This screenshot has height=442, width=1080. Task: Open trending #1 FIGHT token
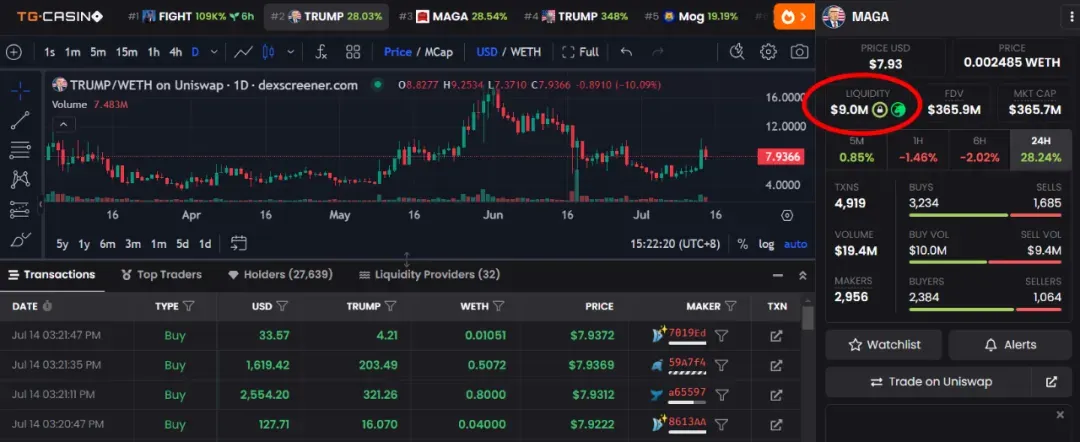[191, 17]
